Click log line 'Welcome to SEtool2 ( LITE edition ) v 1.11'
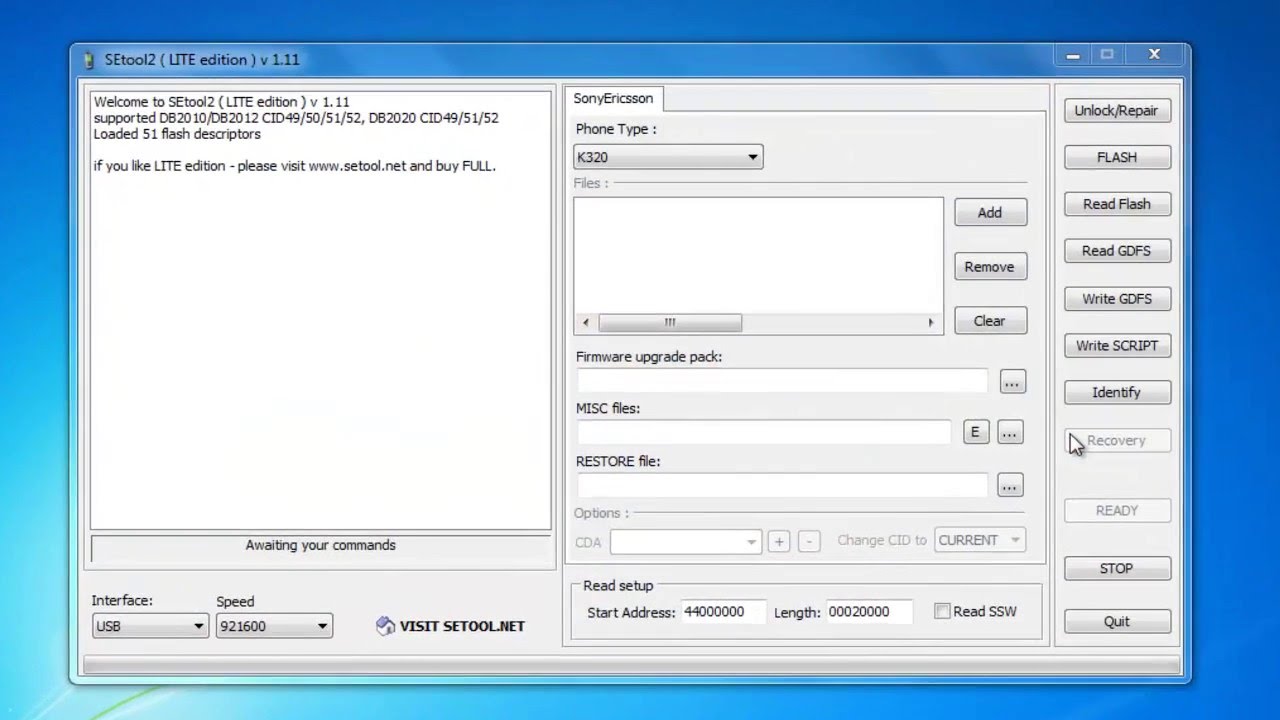This screenshot has width=1280, height=720. tap(221, 102)
